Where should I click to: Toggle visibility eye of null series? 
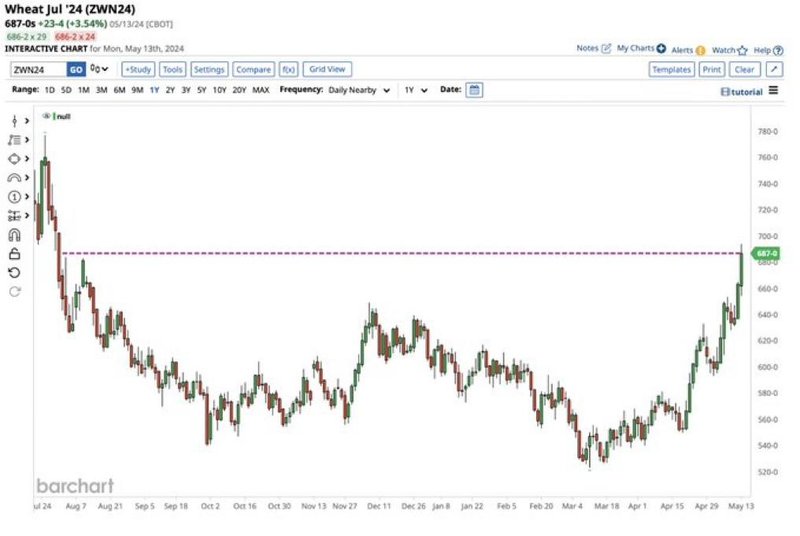pyautogui.click(x=46, y=116)
